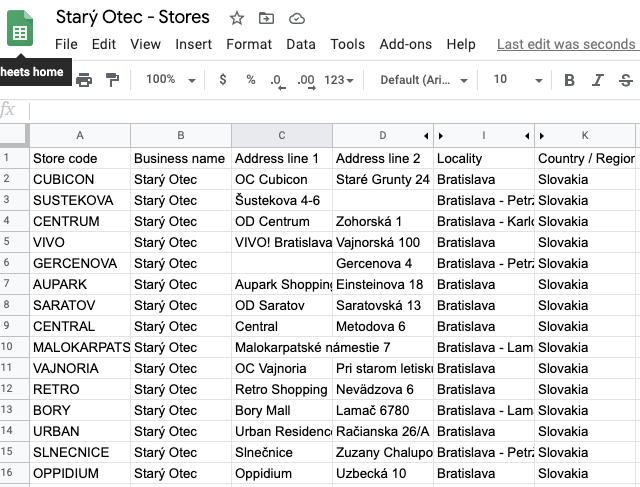Viewport: 640px width, 487px height.
Task: Select the Malokarpatské námestie 7 cell
Action: click(x=282, y=347)
